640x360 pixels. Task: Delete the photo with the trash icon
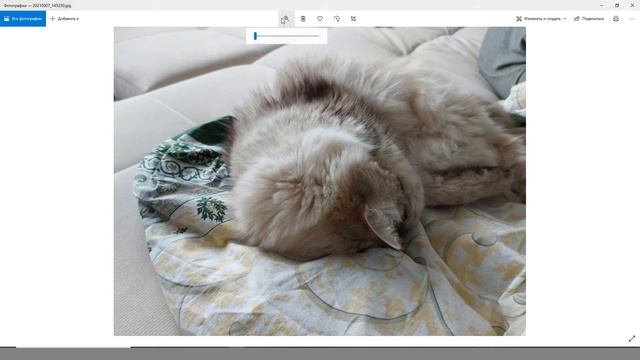(303, 19)
